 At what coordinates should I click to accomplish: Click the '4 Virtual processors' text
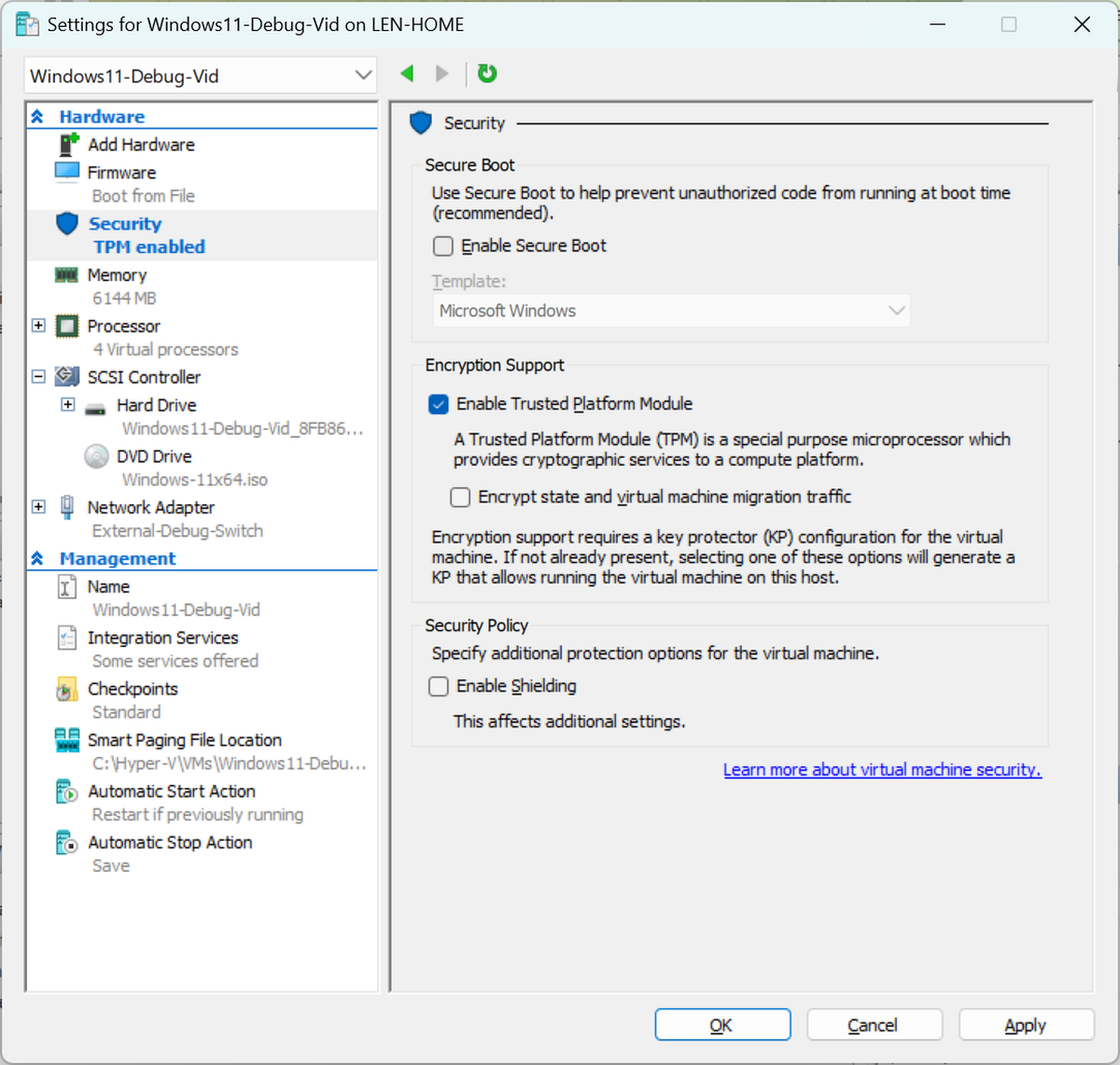click(x=165, y=350)
